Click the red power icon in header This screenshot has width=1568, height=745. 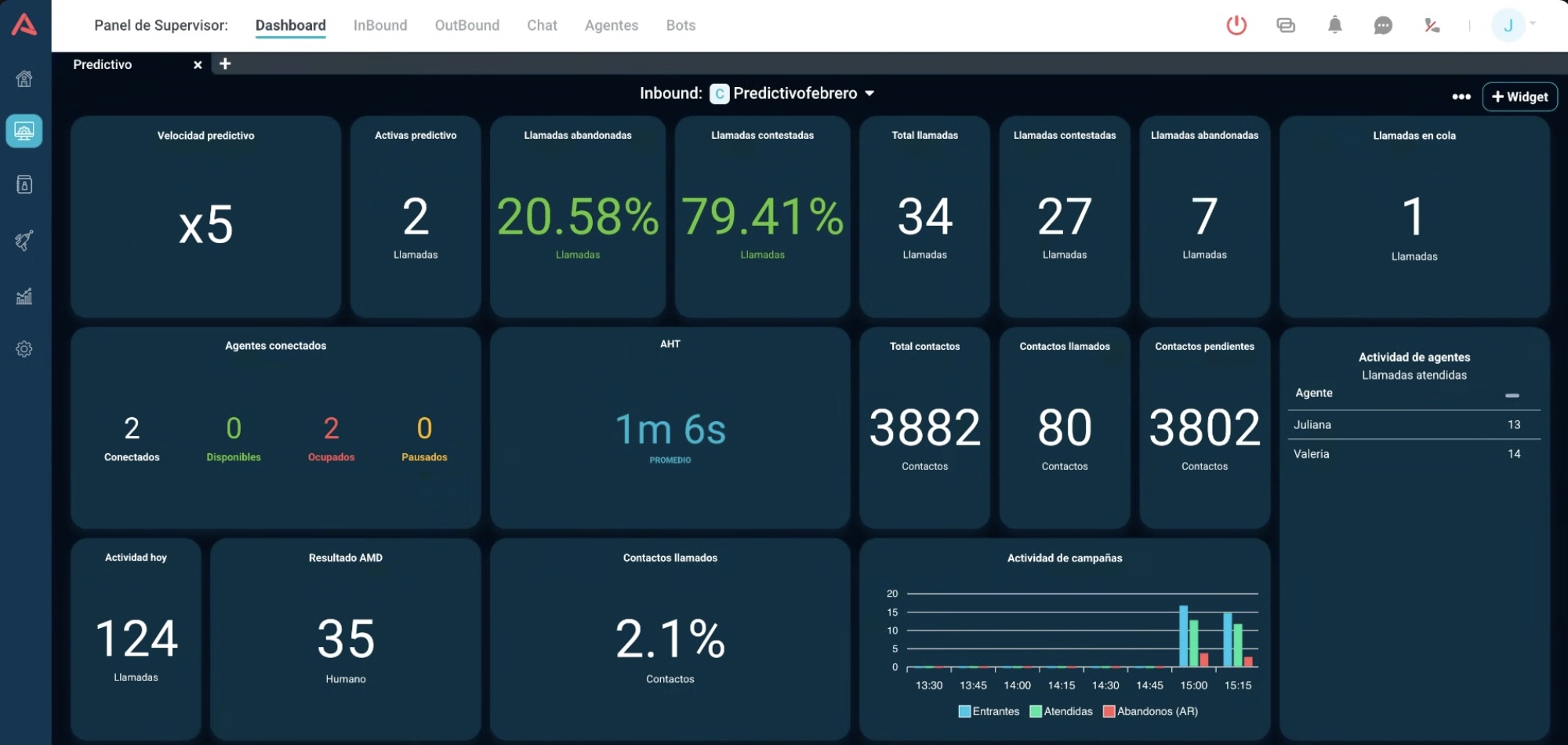[1236, 25]
